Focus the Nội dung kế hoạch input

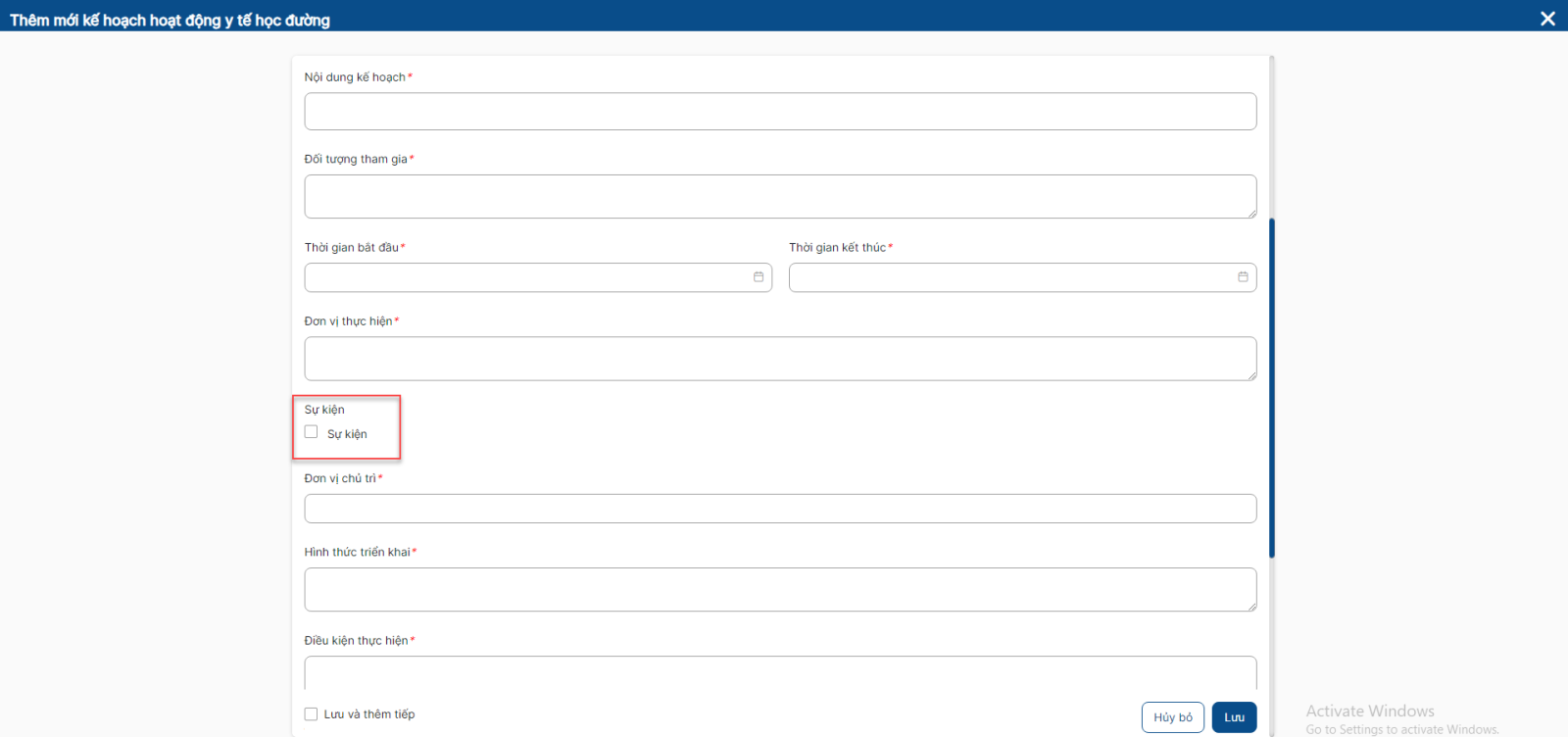(x=780, y=112)
